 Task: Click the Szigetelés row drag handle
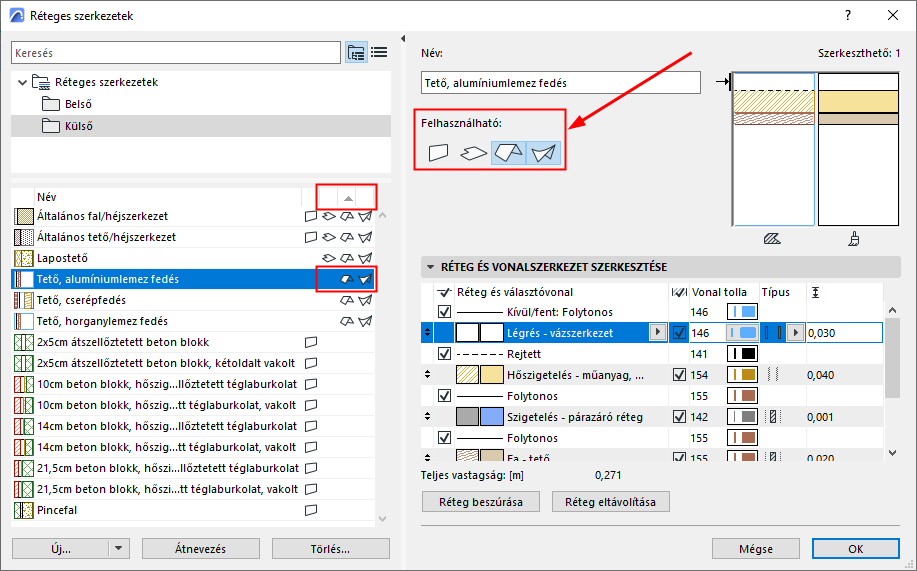coord(428,417)
